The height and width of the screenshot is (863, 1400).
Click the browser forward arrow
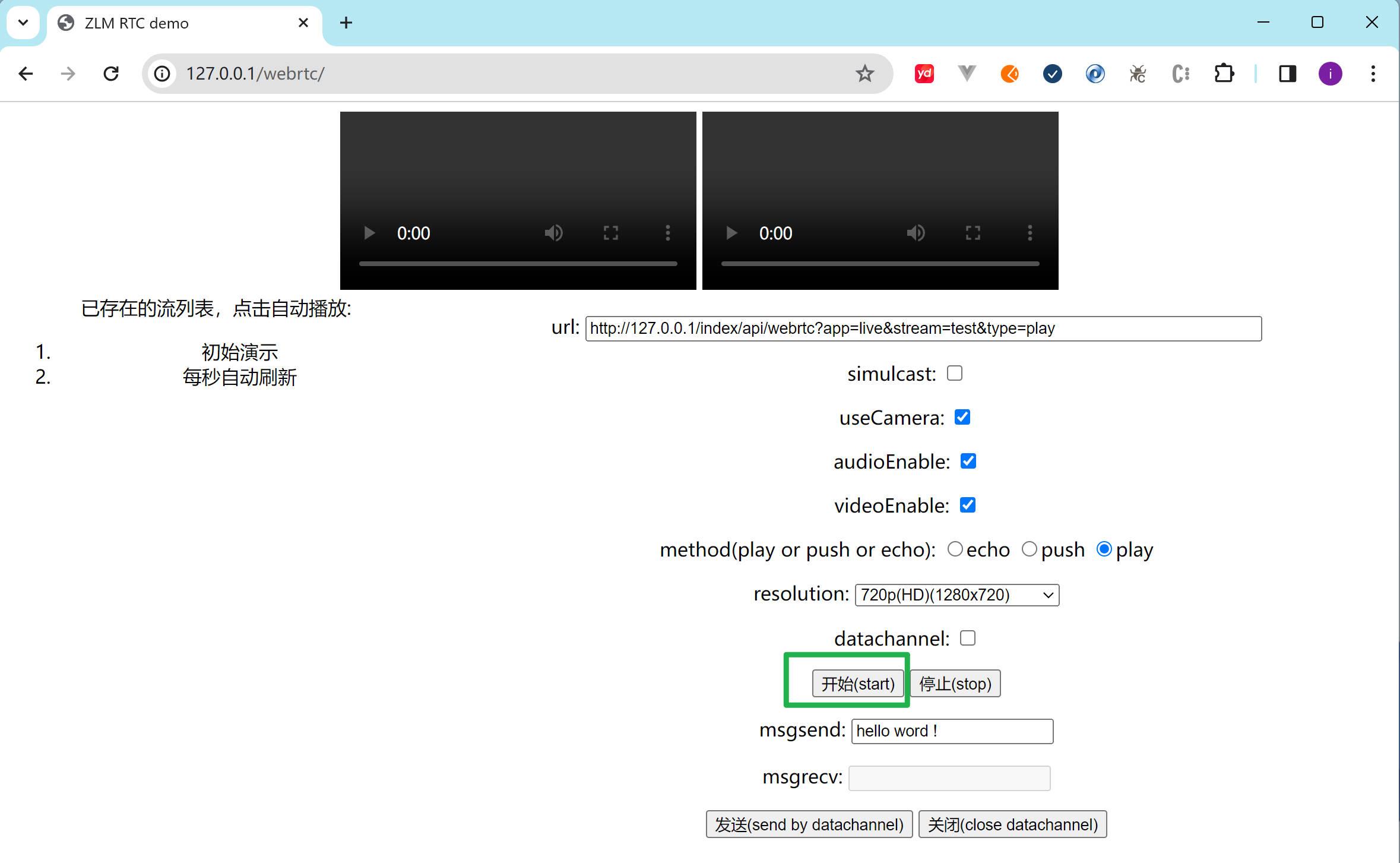68,74
